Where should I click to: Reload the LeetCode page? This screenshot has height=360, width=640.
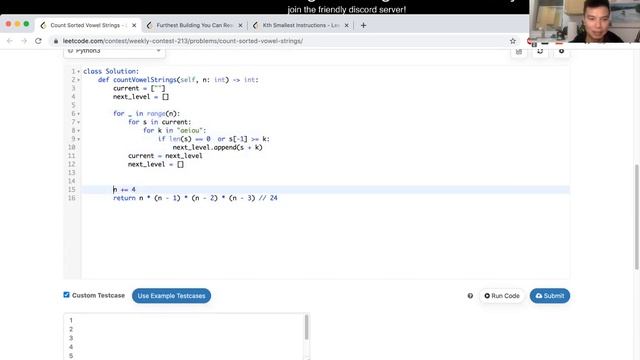[x=38, y=41]
